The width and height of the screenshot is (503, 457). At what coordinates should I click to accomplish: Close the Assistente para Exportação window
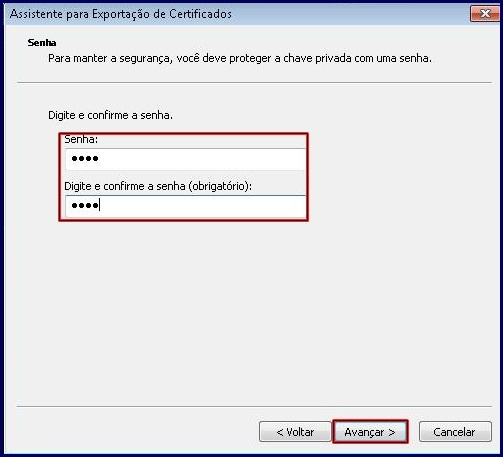coord(485,14)
